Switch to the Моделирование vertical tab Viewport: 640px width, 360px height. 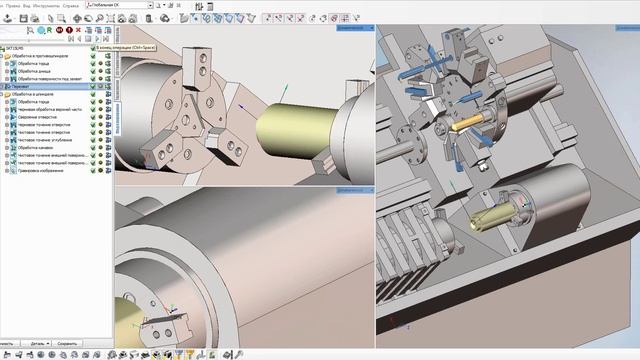[118, 119]
